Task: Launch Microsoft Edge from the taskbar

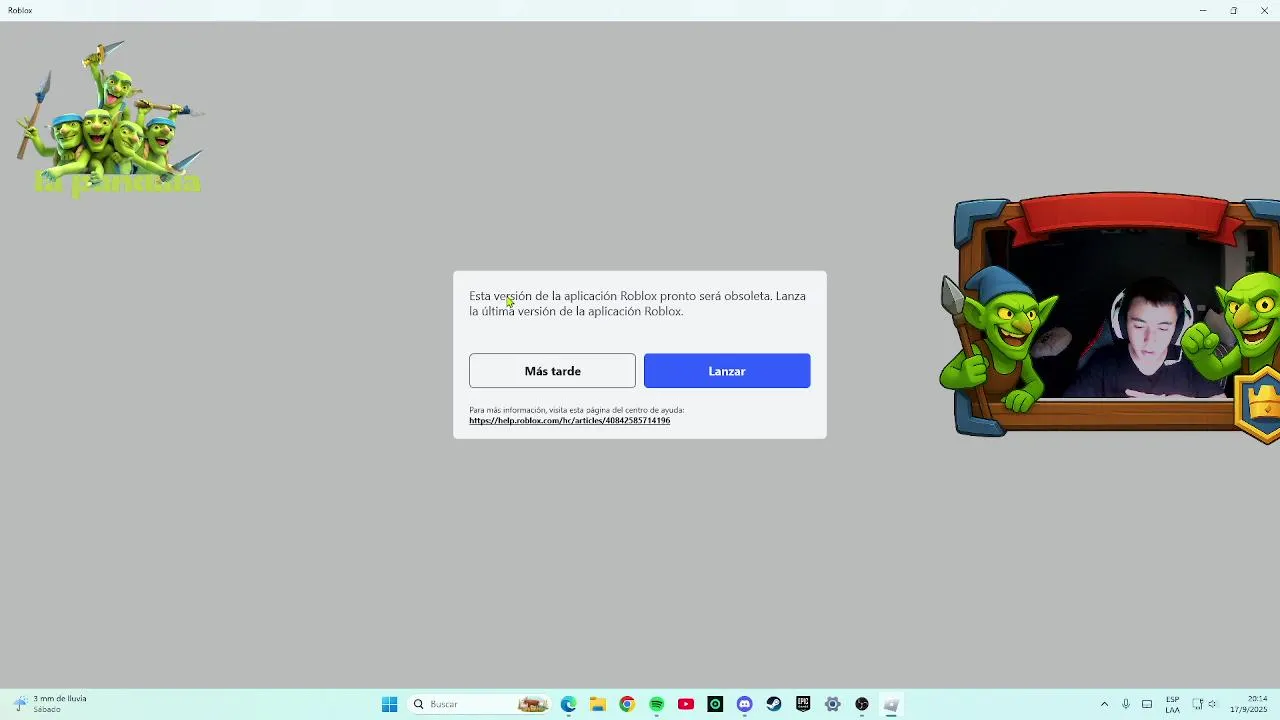Action: pyautogui.click(x=568, y=704)
